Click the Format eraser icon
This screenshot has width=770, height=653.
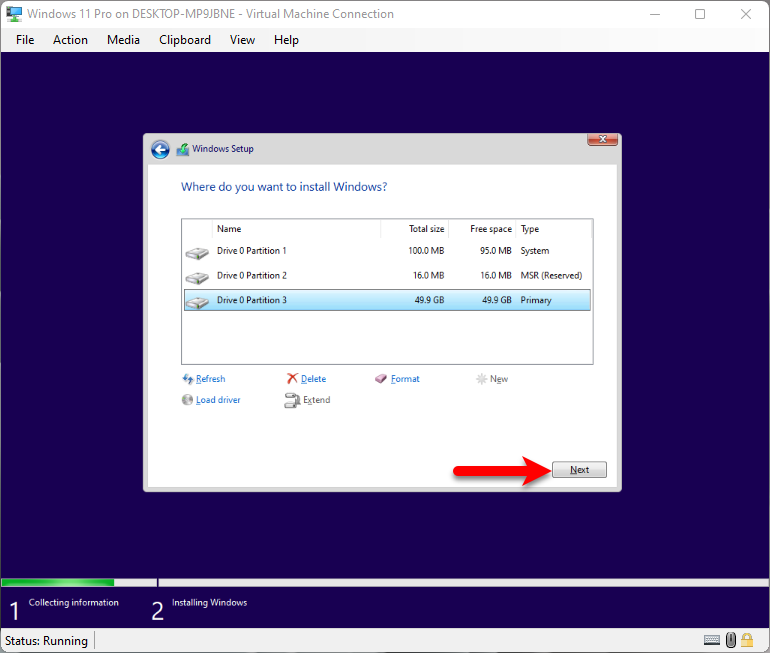[x=381, y=379]
